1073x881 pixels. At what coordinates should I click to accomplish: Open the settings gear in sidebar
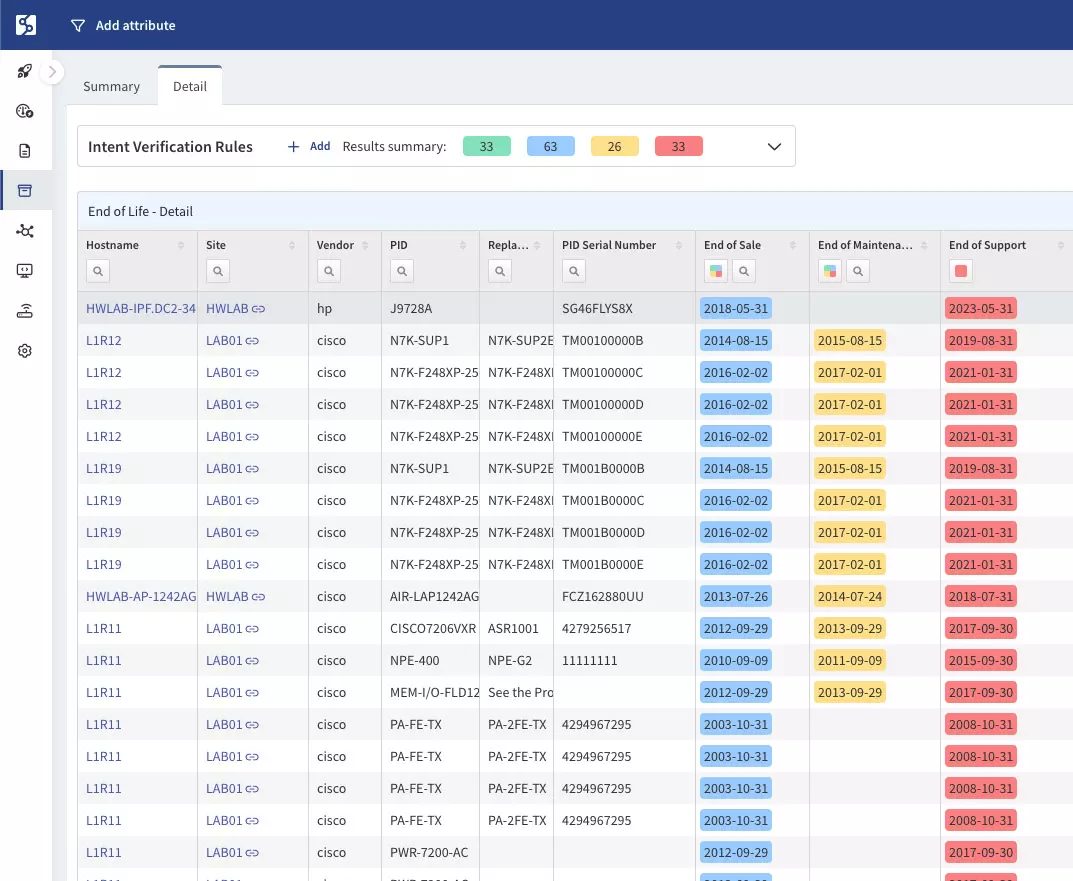point(25,350)
